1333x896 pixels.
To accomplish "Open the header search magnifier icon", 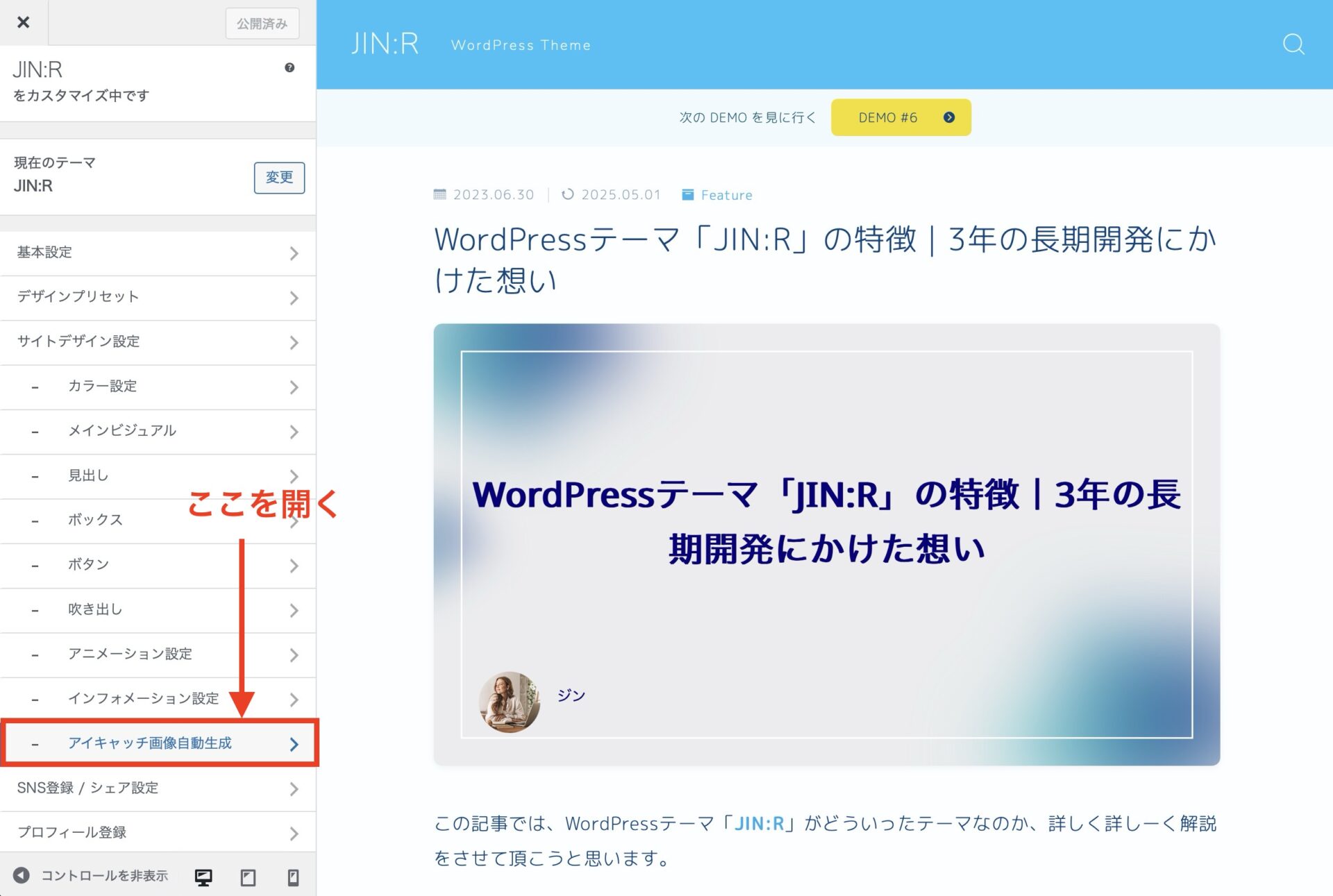I will pyautogui.click(x=1293, y=44).
